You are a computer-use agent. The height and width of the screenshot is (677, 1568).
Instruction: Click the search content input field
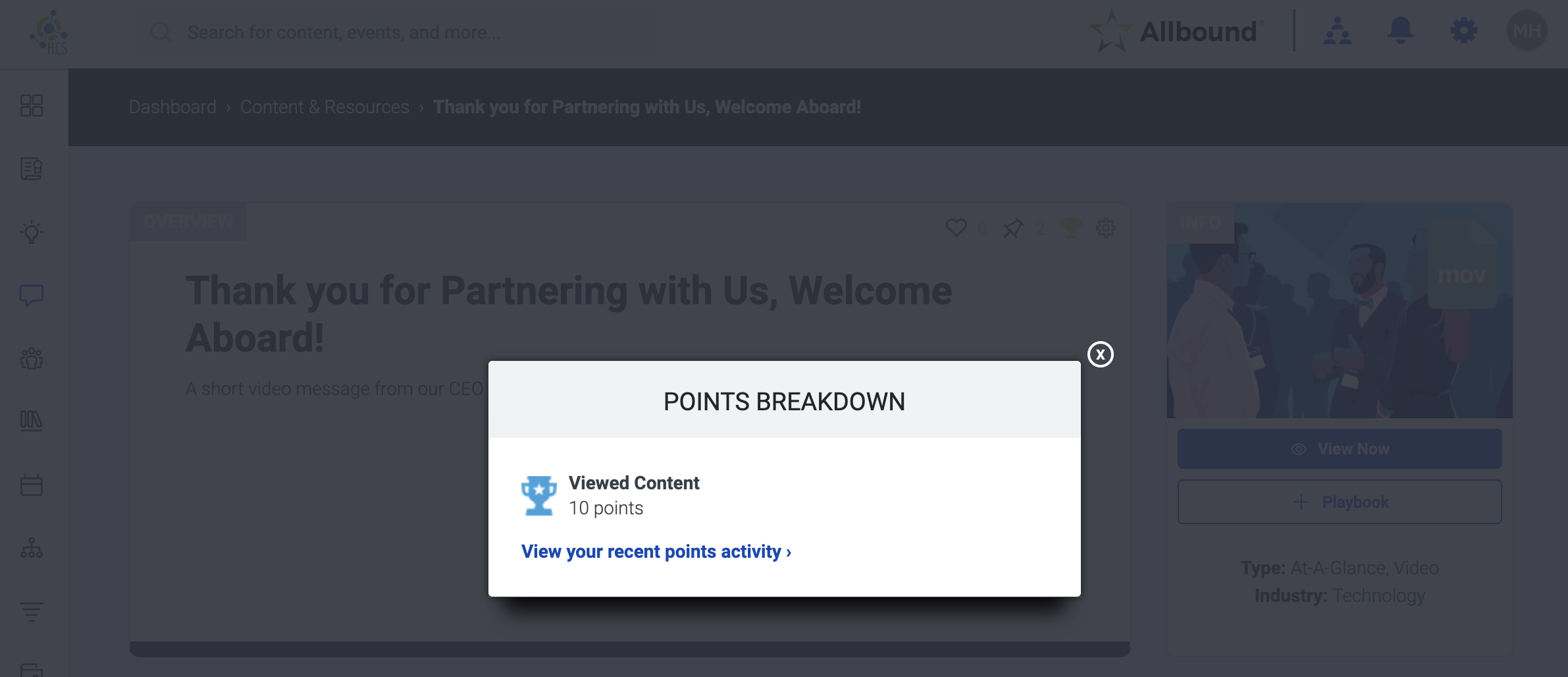(x=398, y=32)
